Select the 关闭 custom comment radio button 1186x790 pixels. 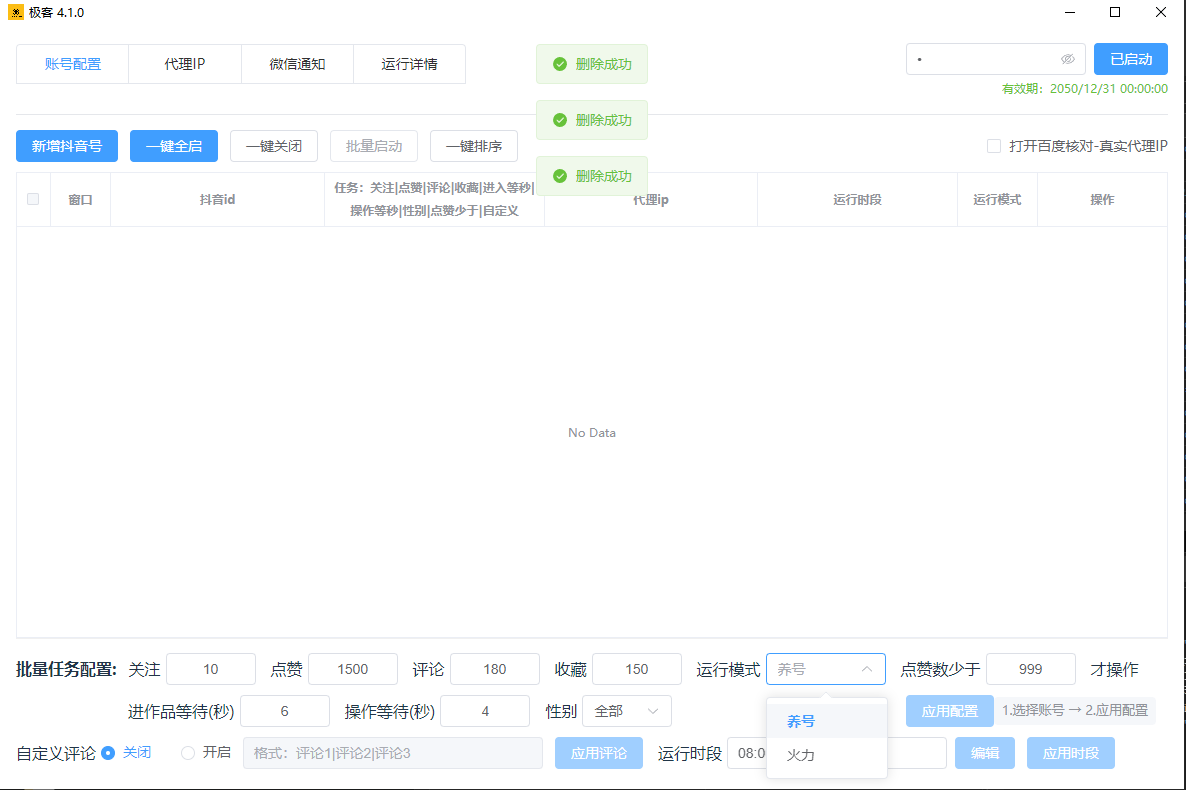tap(108, 753)
